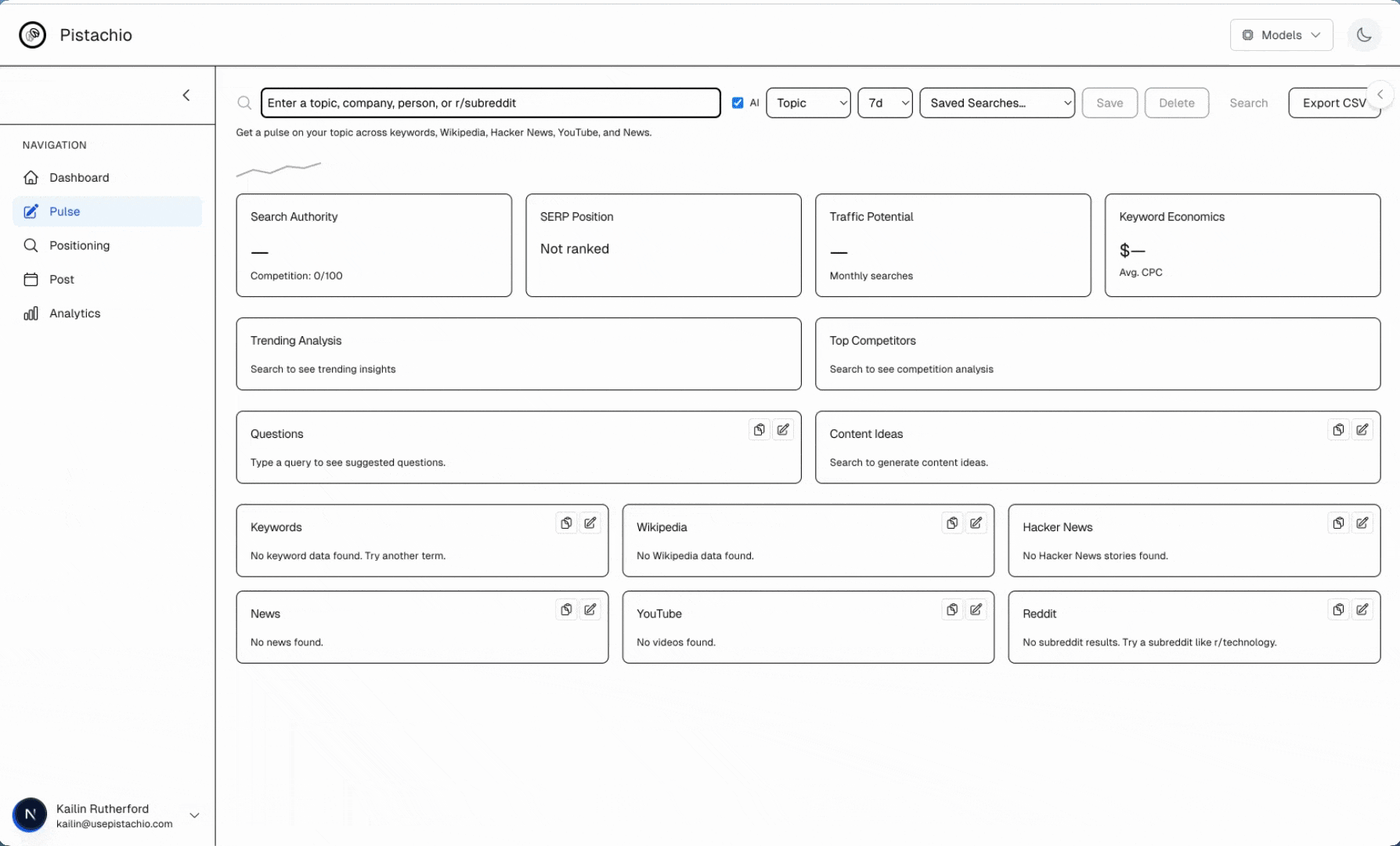
Task: Edit the News card
Action: tap(591, 609)
